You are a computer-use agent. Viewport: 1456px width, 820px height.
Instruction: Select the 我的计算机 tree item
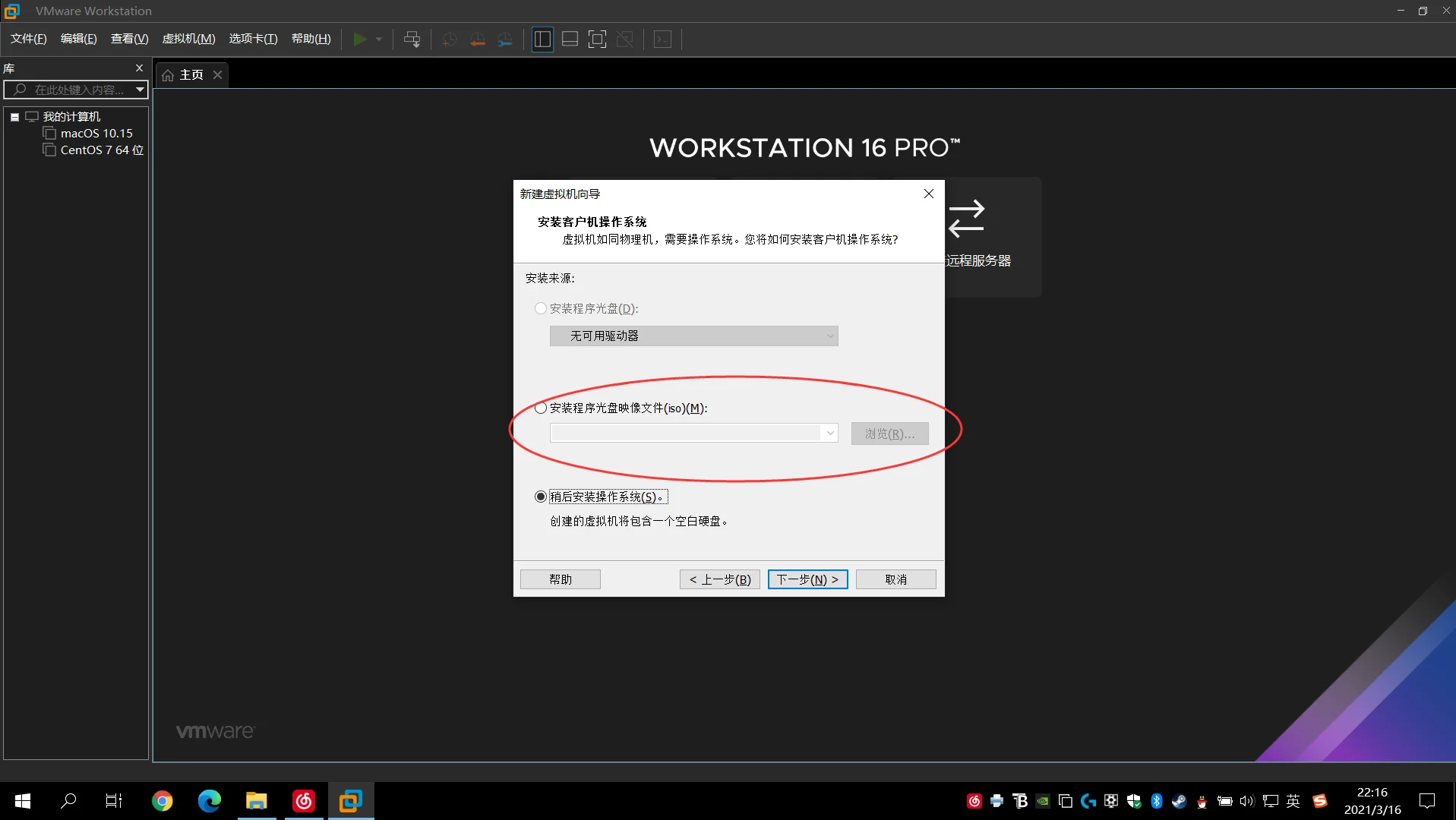click(72, 116)
